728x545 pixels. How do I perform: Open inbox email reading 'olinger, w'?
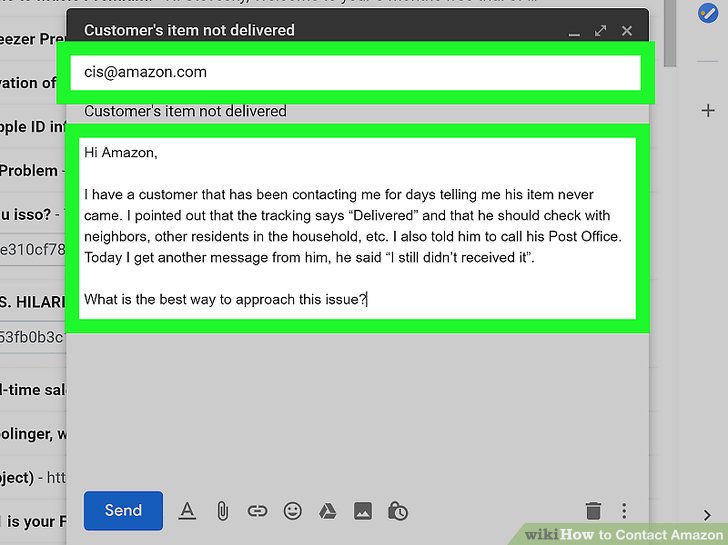click(32, 434)
